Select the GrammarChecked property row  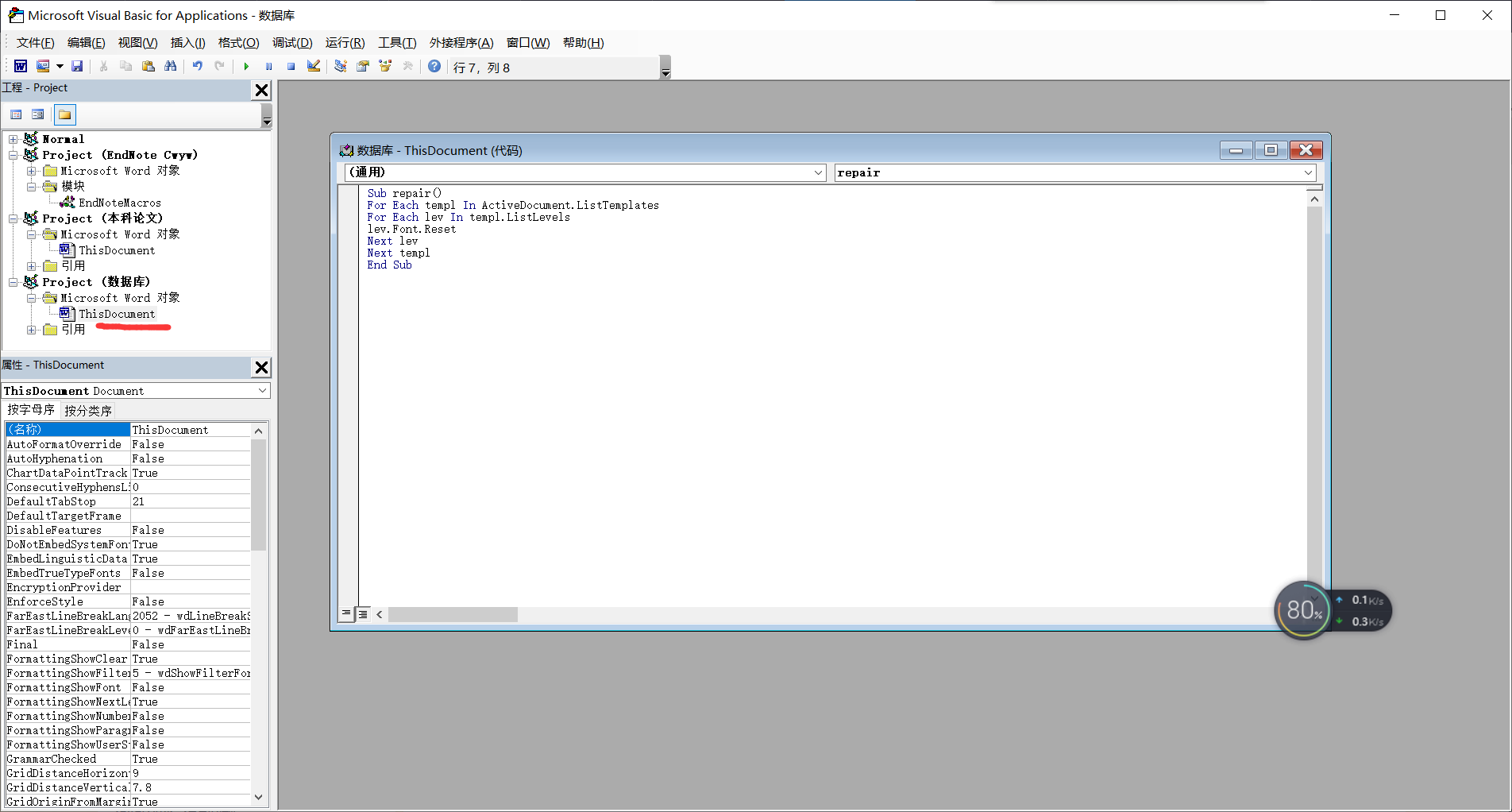[x=128, y=759]
